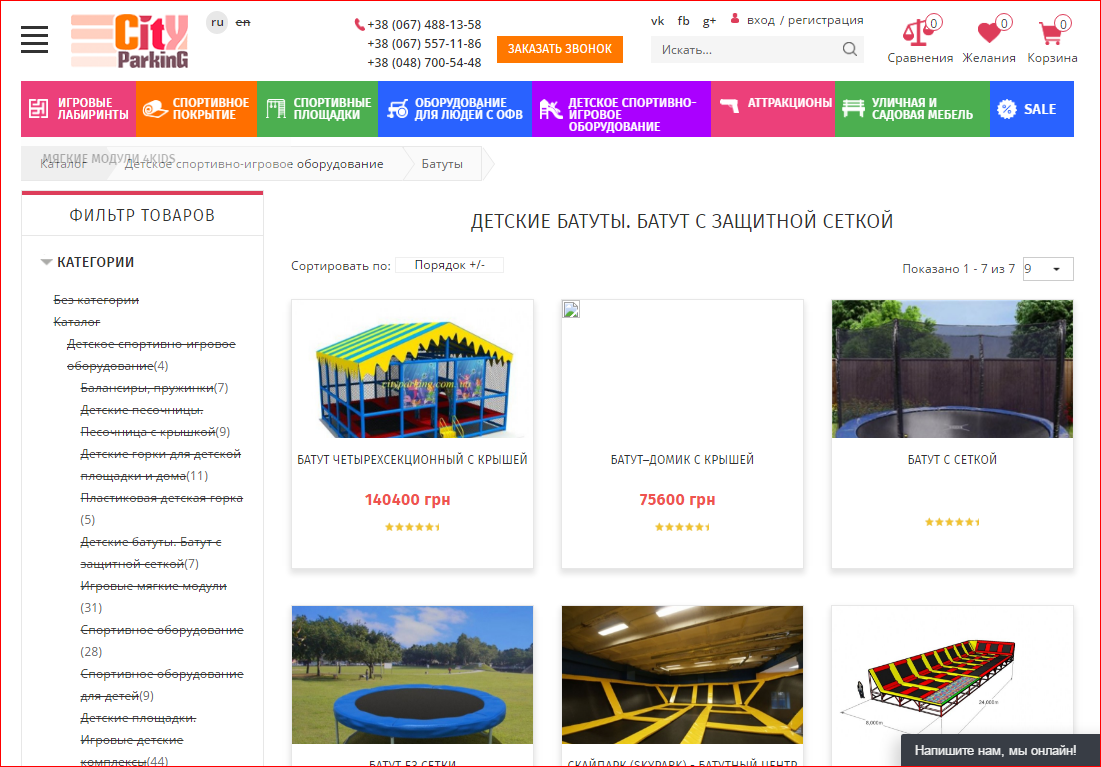Click the Батуты breadcrumb
The height and width of the screenshot is (767, 1101).
coord(442,164)
